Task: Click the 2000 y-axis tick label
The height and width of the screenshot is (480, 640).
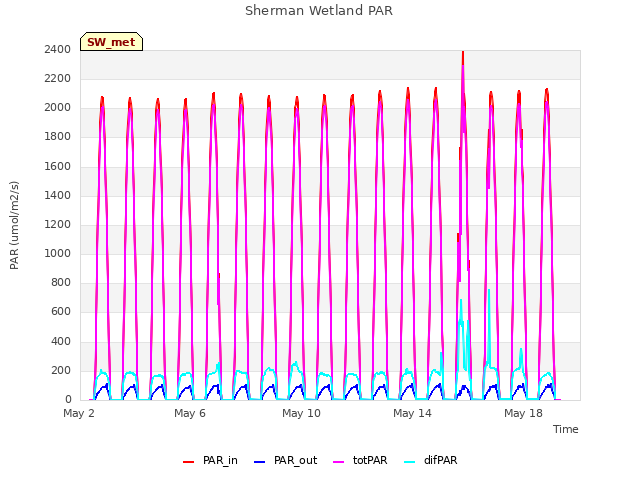Action: 58,107
